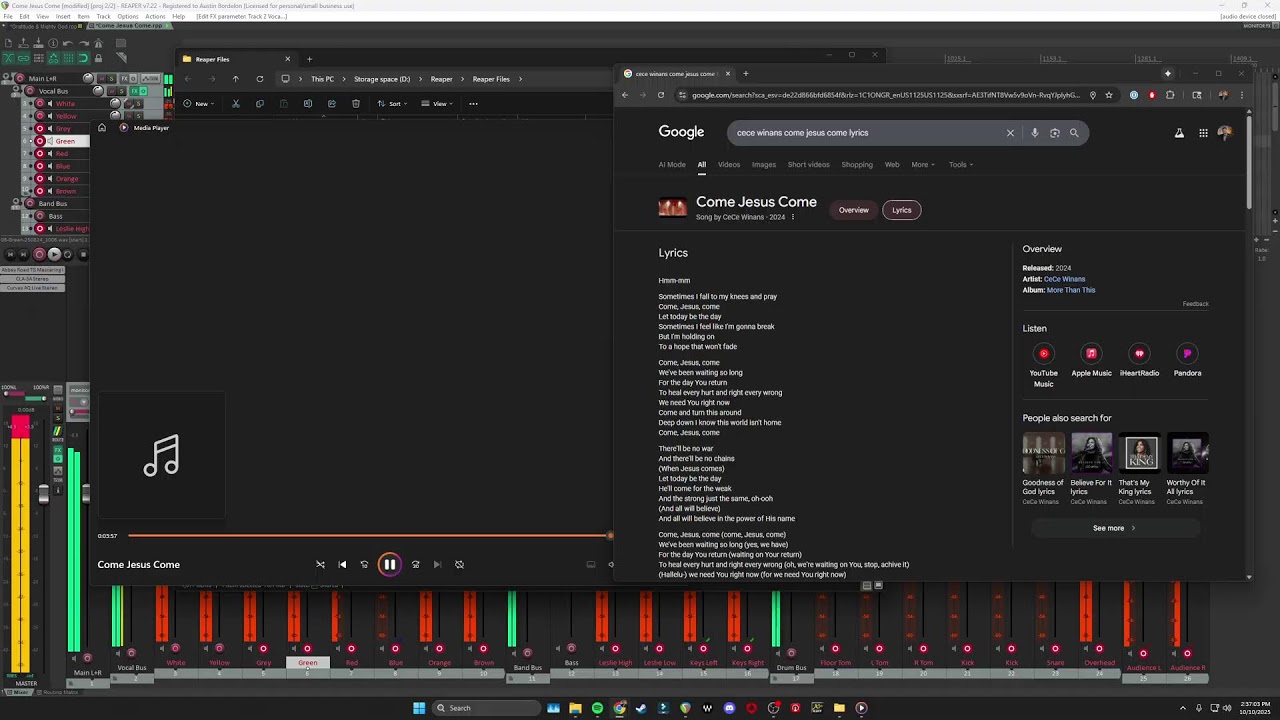This screenshot has width=1280, height=720.
Task: Click Share icon in File Explorer toolbar
Action: 331,103
